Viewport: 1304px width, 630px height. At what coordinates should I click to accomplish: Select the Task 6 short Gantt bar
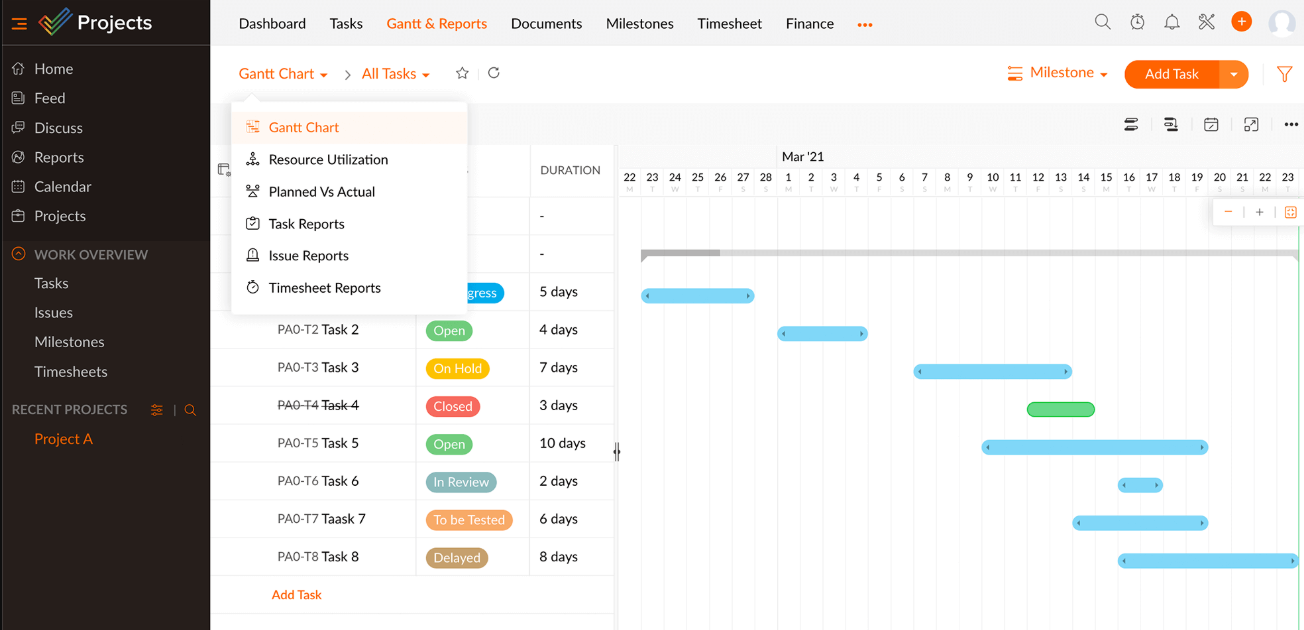tap(1140, 485)
